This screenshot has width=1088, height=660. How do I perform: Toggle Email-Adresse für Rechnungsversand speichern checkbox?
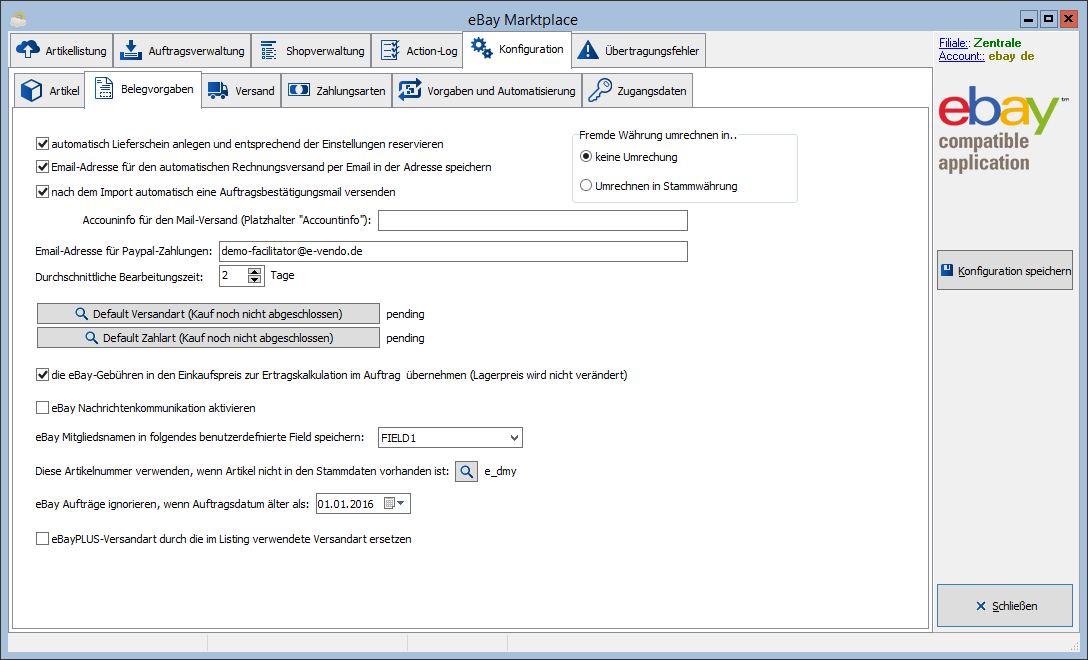pyautogui.click(x=42, y=167)
